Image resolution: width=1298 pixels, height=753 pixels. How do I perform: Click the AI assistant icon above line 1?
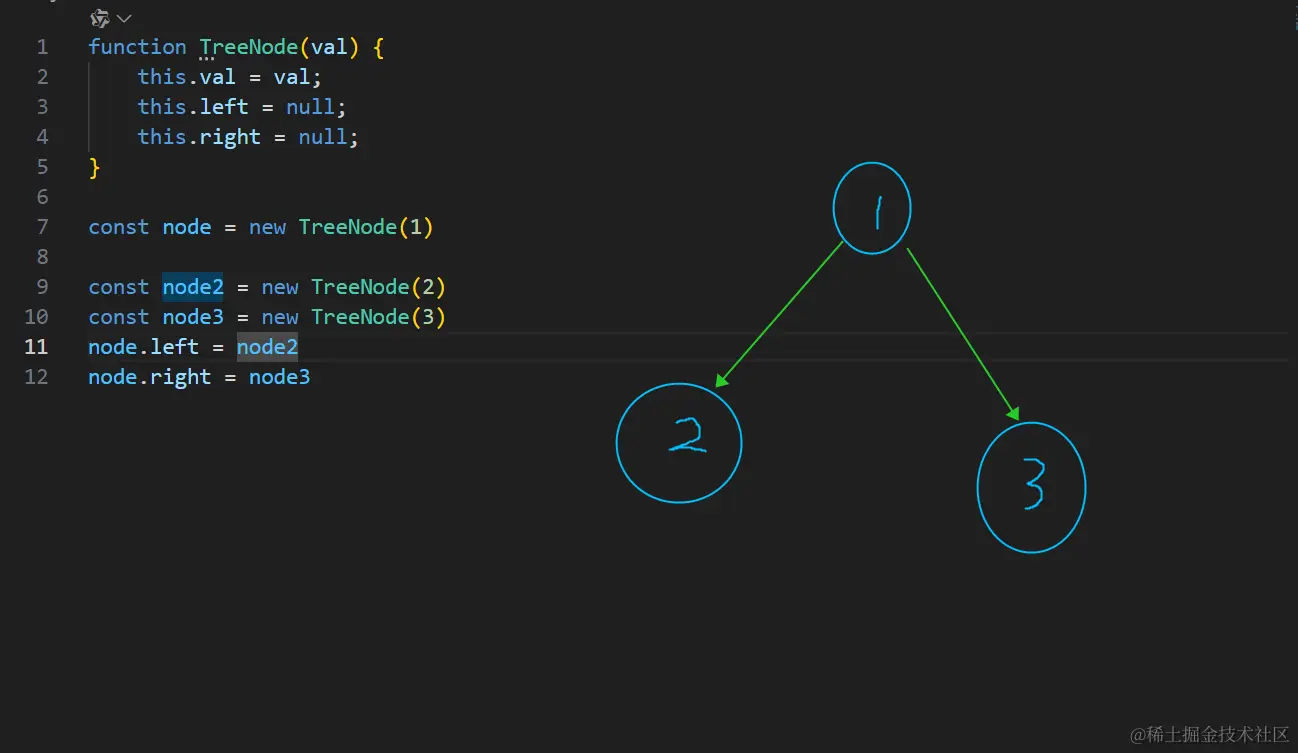point(100,18)
